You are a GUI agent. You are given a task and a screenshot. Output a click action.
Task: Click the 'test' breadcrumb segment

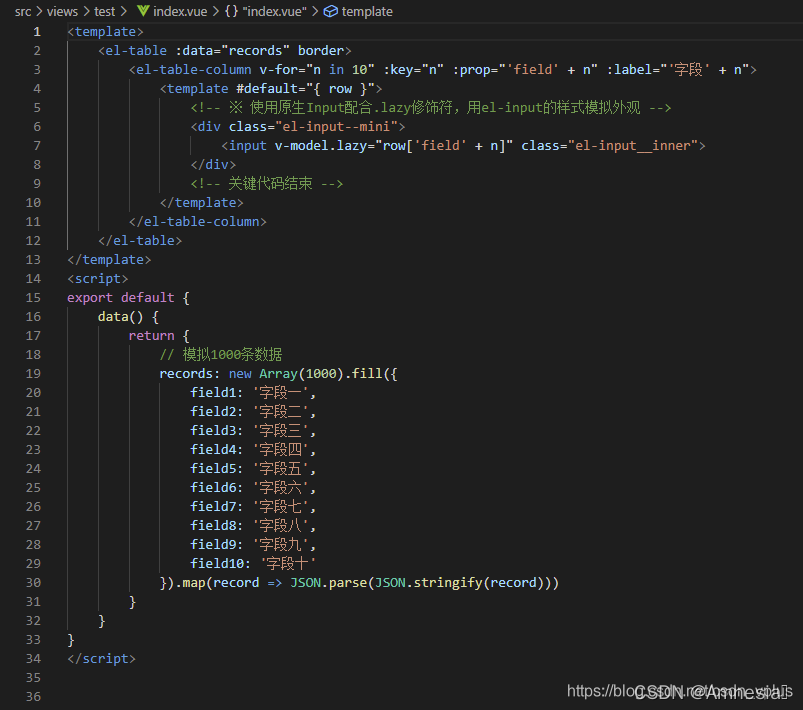click(104, 11)
